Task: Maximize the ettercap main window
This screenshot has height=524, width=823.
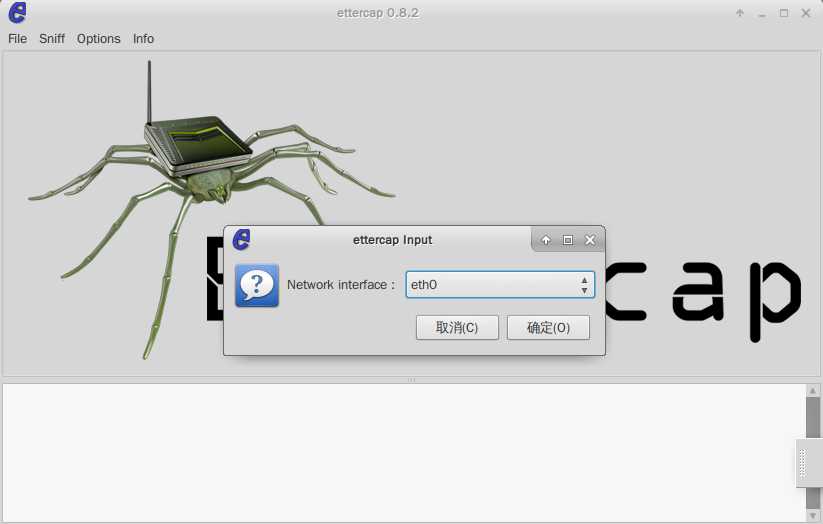Action: [784, 13]
